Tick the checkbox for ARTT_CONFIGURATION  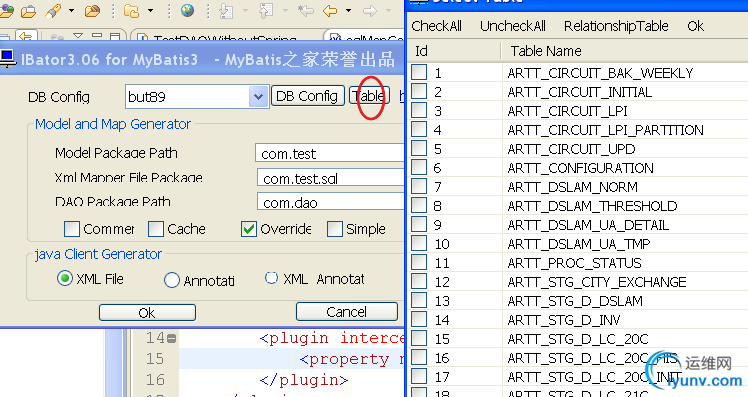pos(419,167)
